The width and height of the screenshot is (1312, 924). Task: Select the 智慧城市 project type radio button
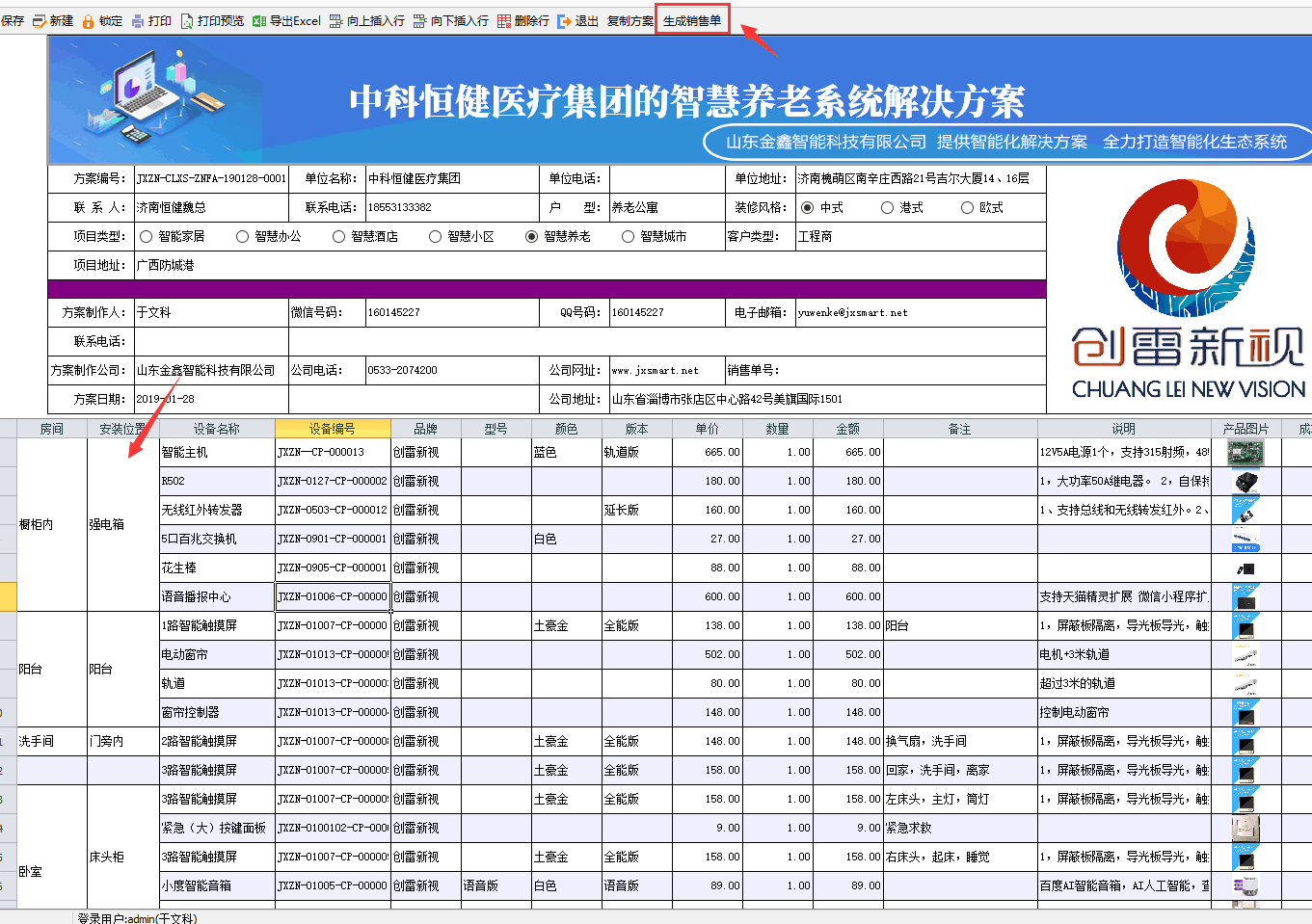629,235
